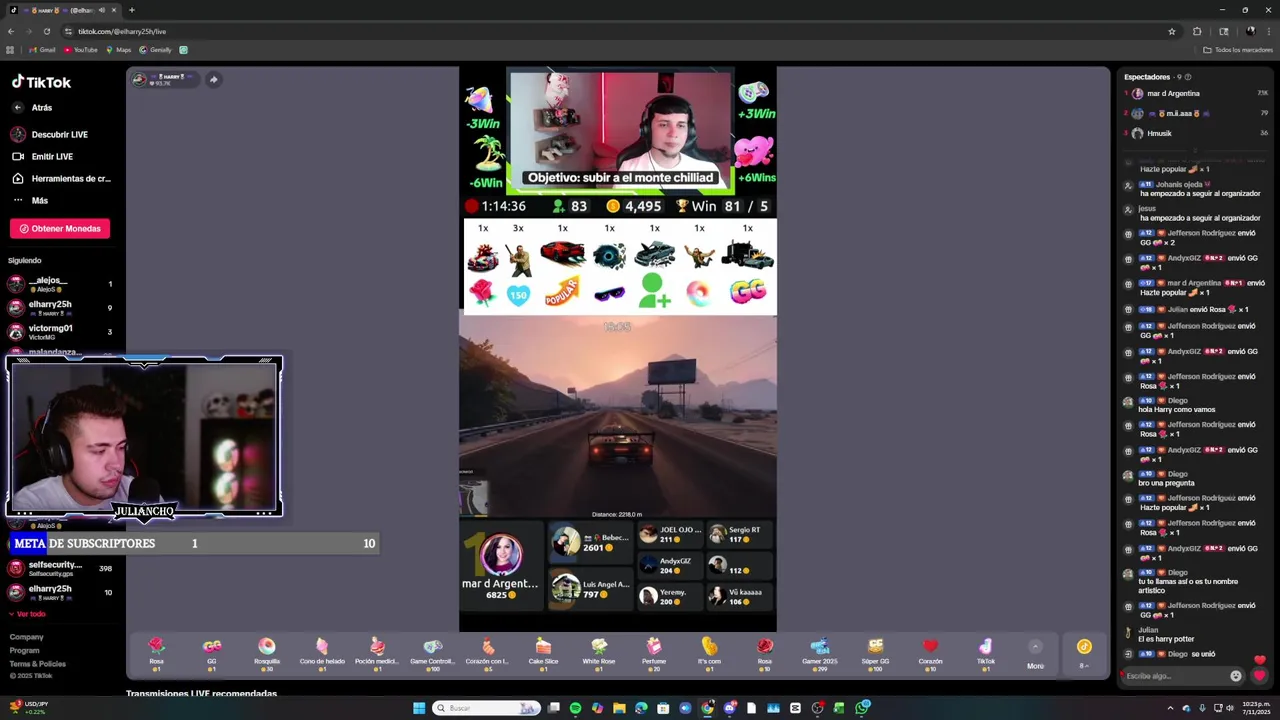The image size is (1280, 720).
Task: Open the Más menu in sidebar
Action: [x=30, y=201]
